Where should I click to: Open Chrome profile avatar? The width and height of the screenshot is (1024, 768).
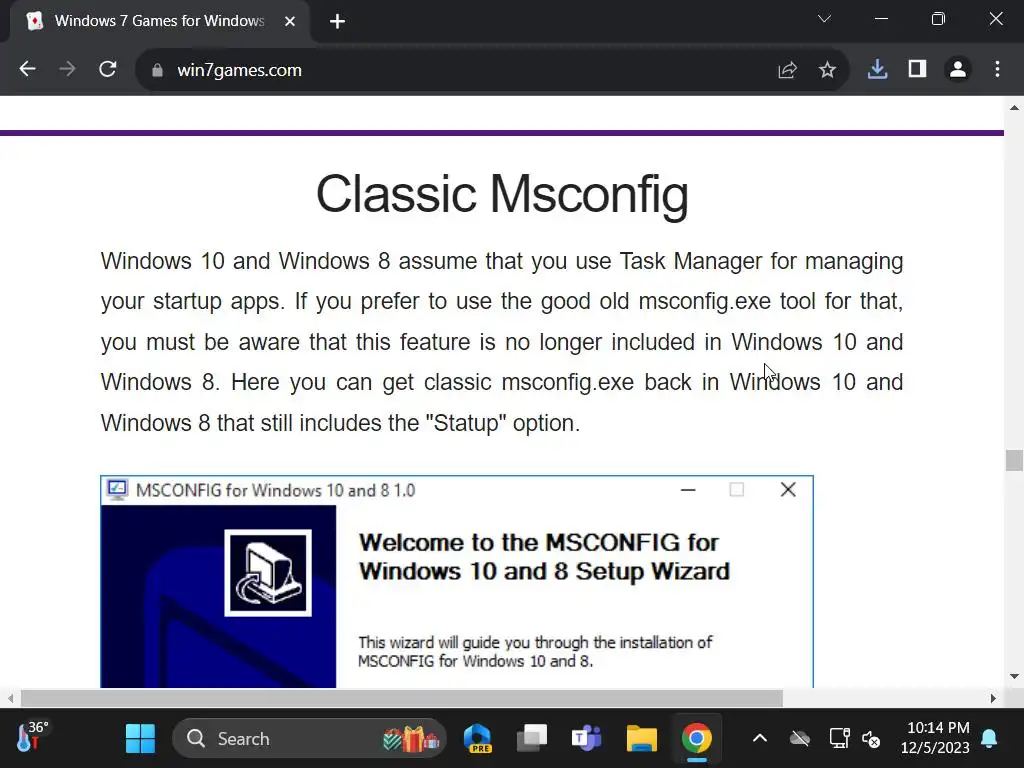(957, 69)
